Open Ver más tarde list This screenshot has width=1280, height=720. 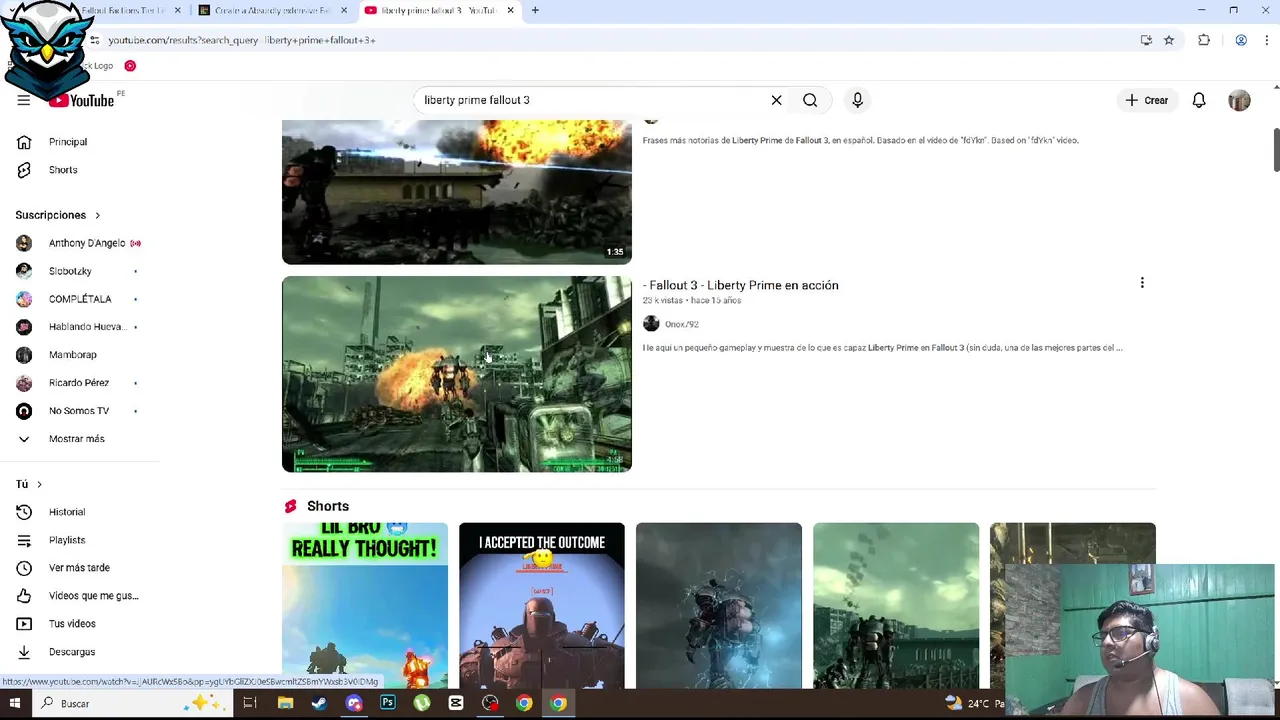80,568
